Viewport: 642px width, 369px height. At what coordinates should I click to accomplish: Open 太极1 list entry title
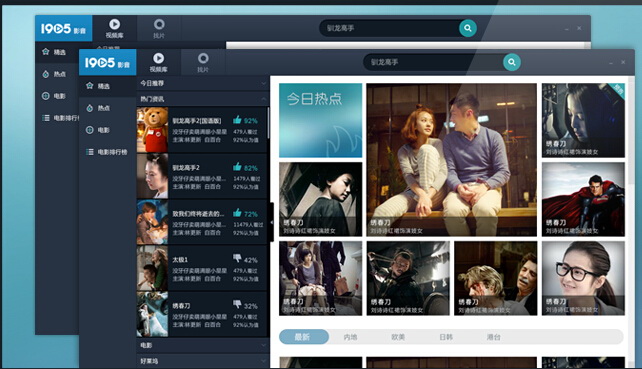[x=180, y=260]
